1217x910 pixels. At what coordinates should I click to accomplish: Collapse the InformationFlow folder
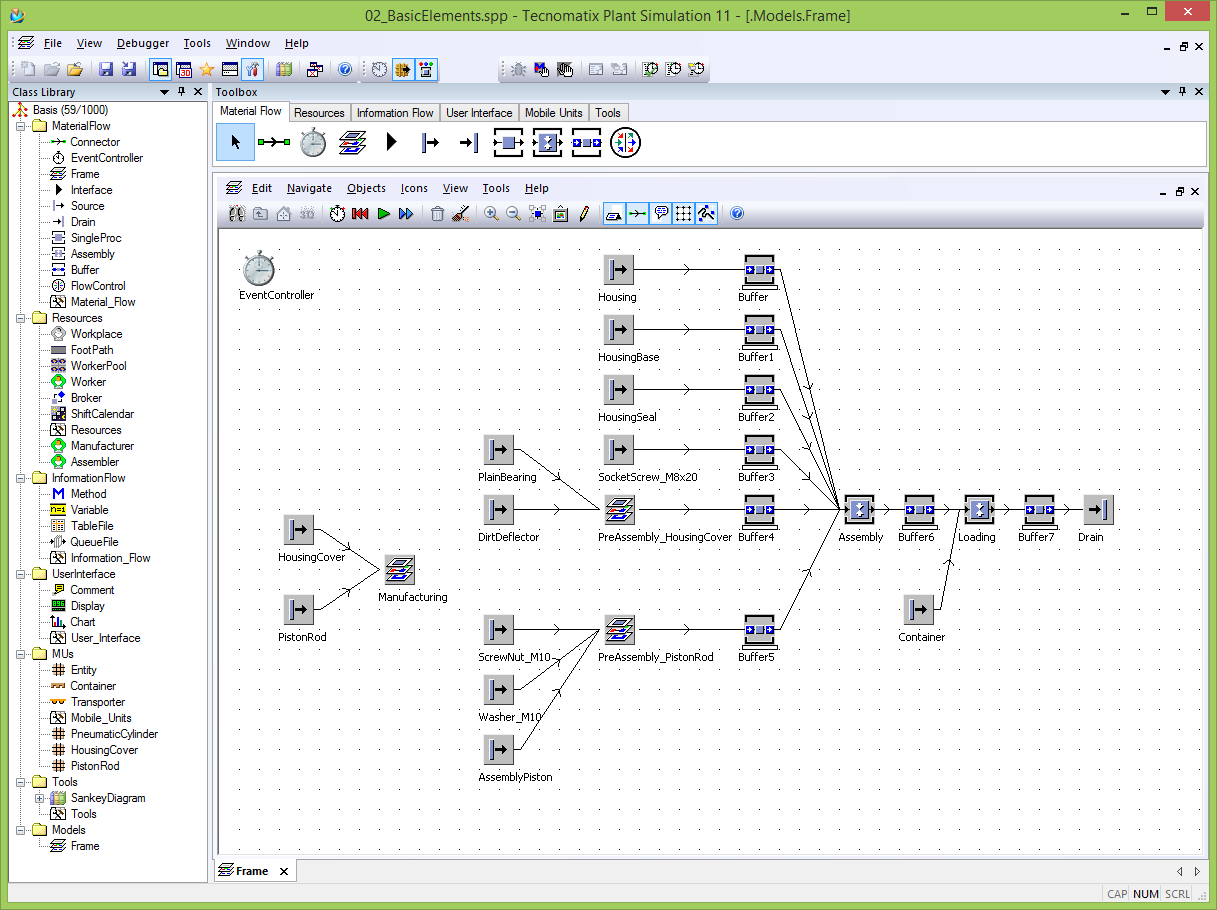pos(21,478)
